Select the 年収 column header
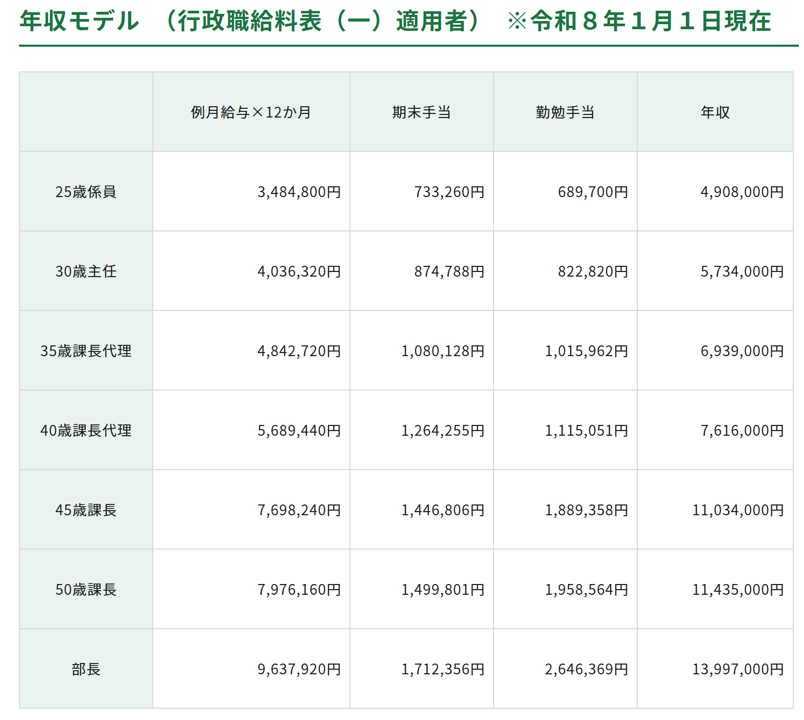This screenshot has width=804, height=720. click(x=712, y=111)
